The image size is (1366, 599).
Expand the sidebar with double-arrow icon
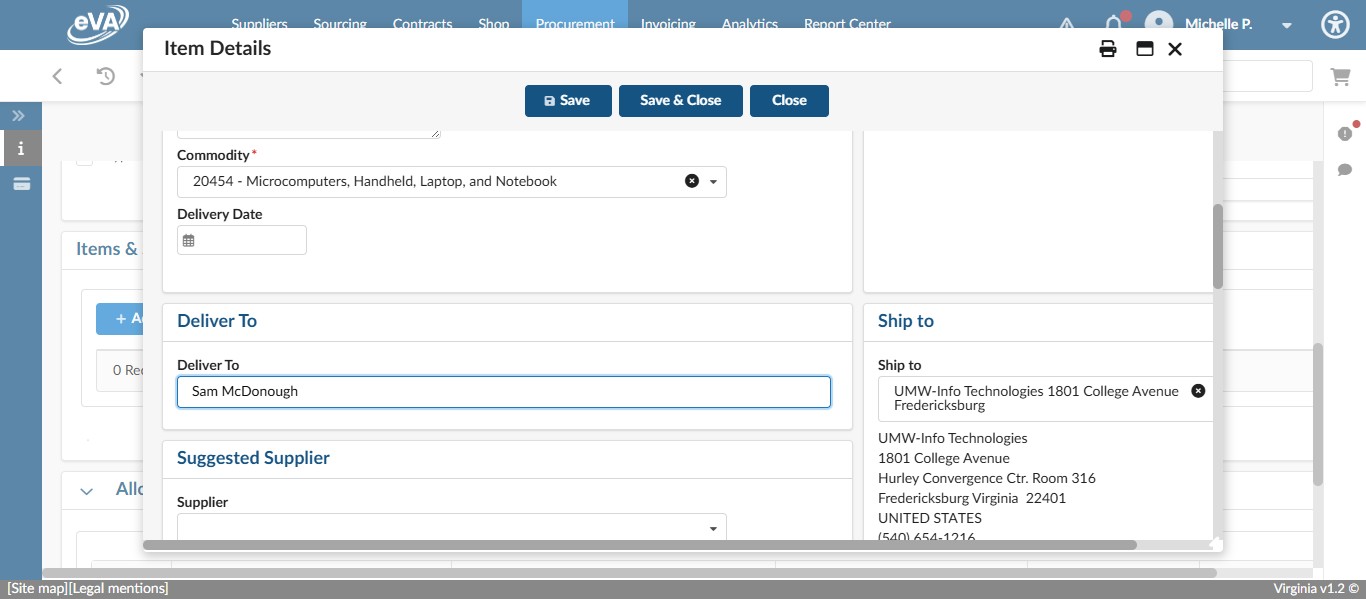click(18, 115)
